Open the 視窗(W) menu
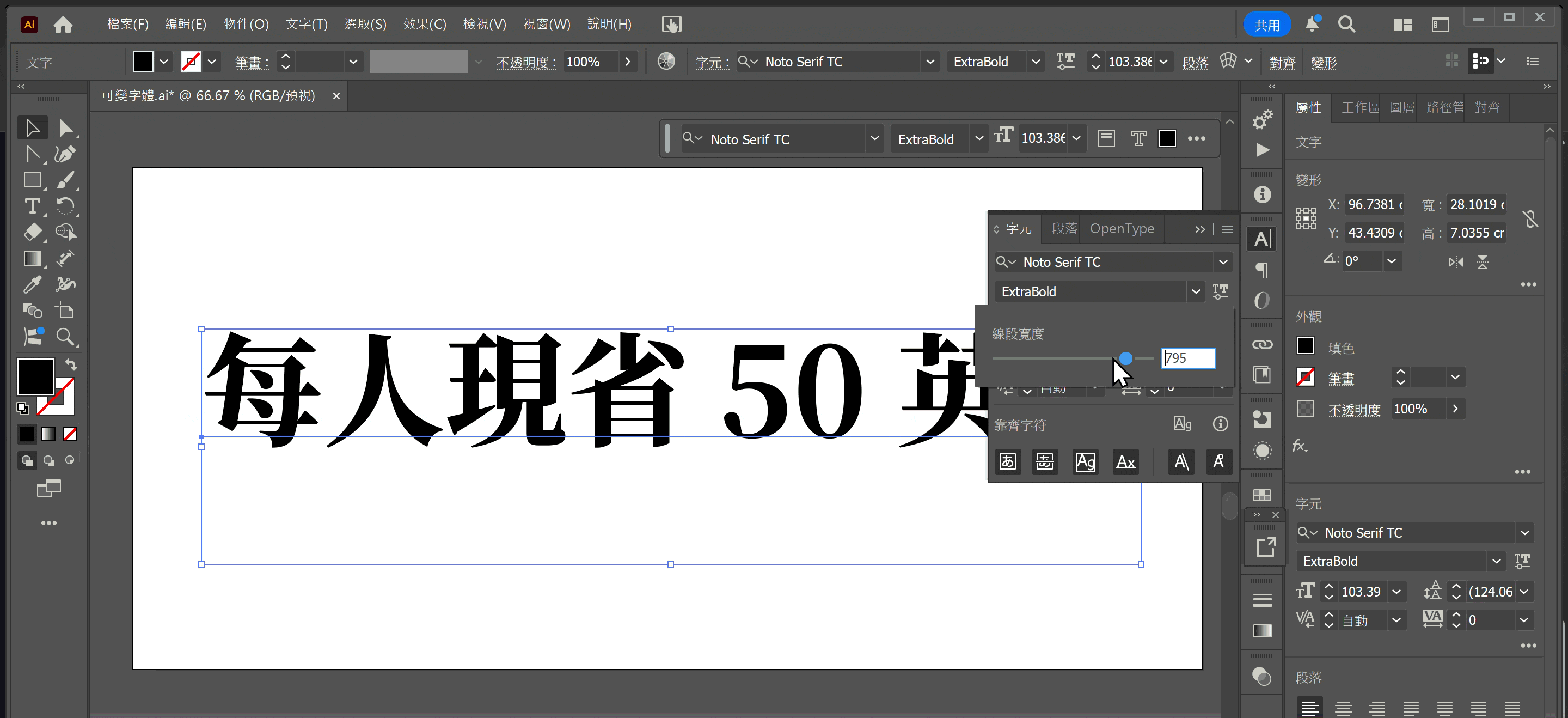 [x=546, y=24]
